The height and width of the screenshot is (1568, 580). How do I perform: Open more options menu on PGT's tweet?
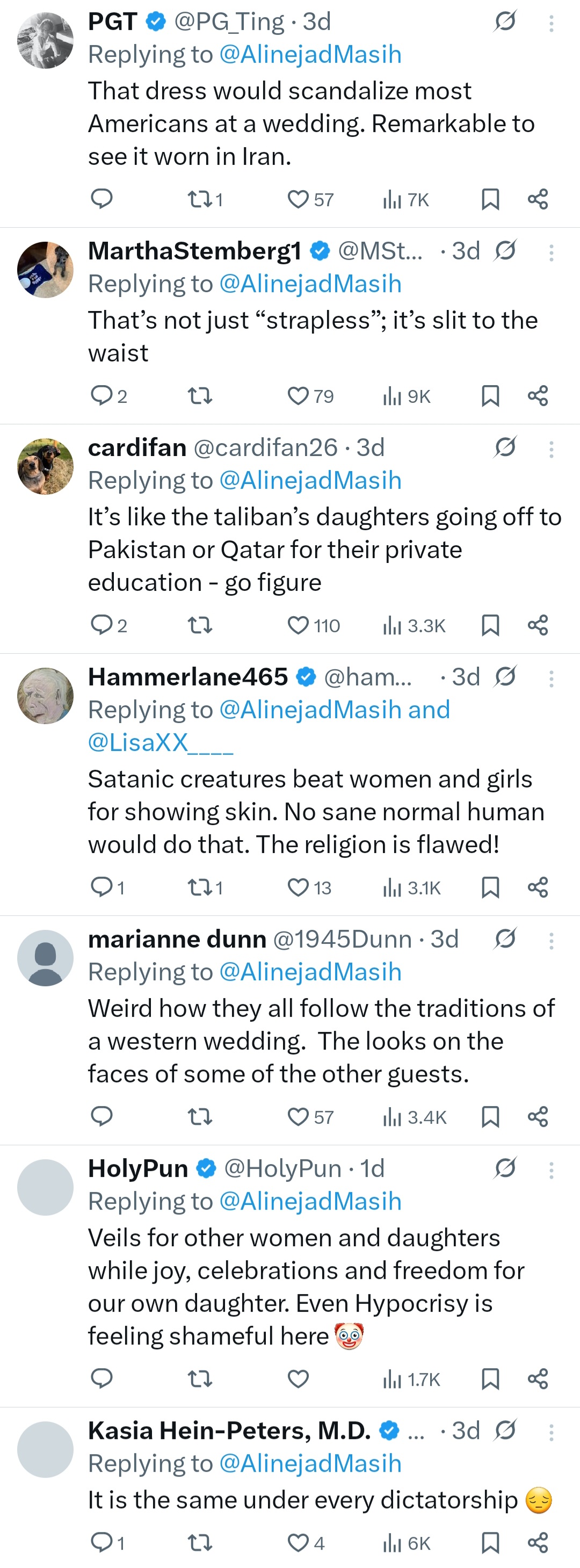pyautogui.click(x=551, y=23)
